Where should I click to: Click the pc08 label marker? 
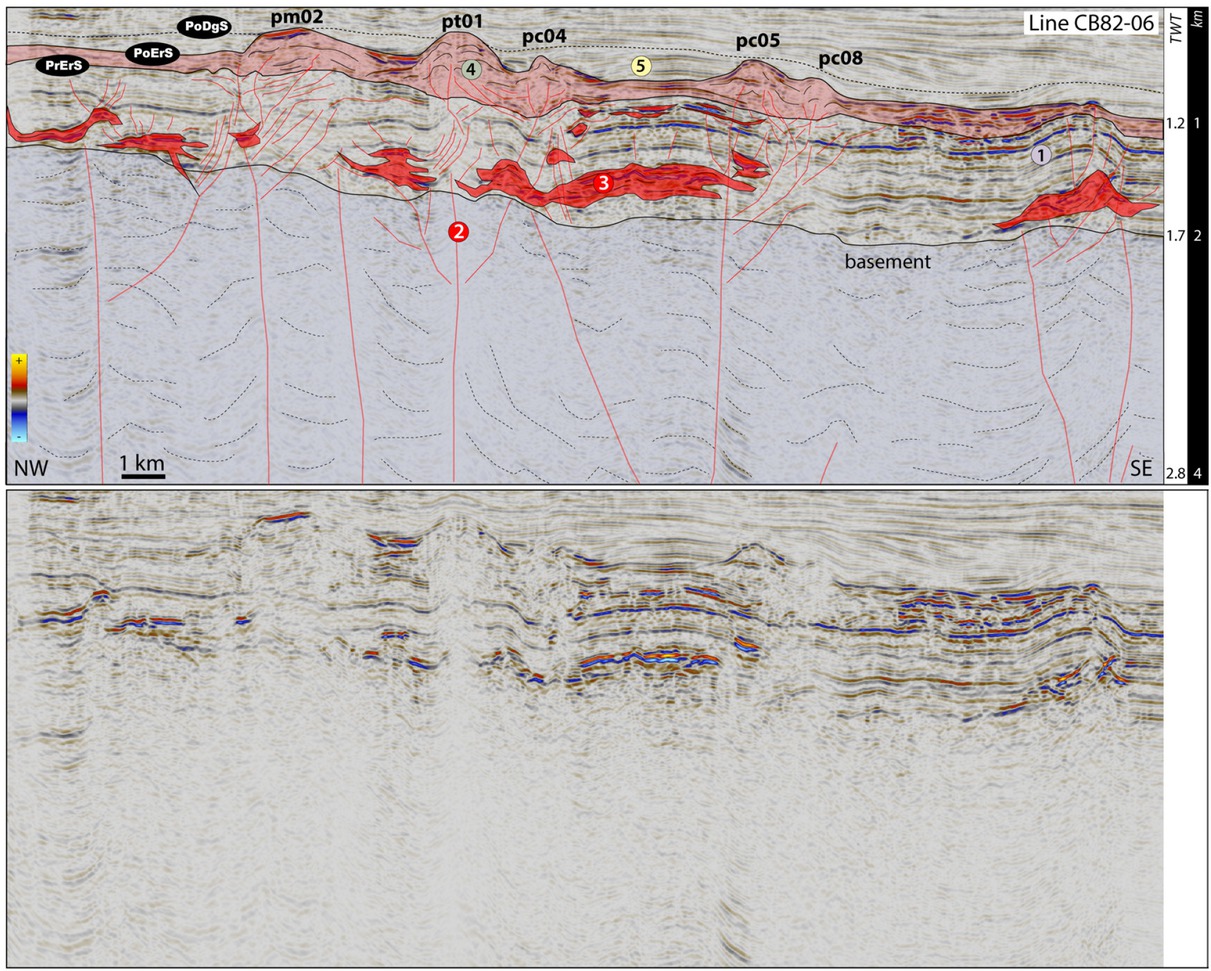pos(841,58)
